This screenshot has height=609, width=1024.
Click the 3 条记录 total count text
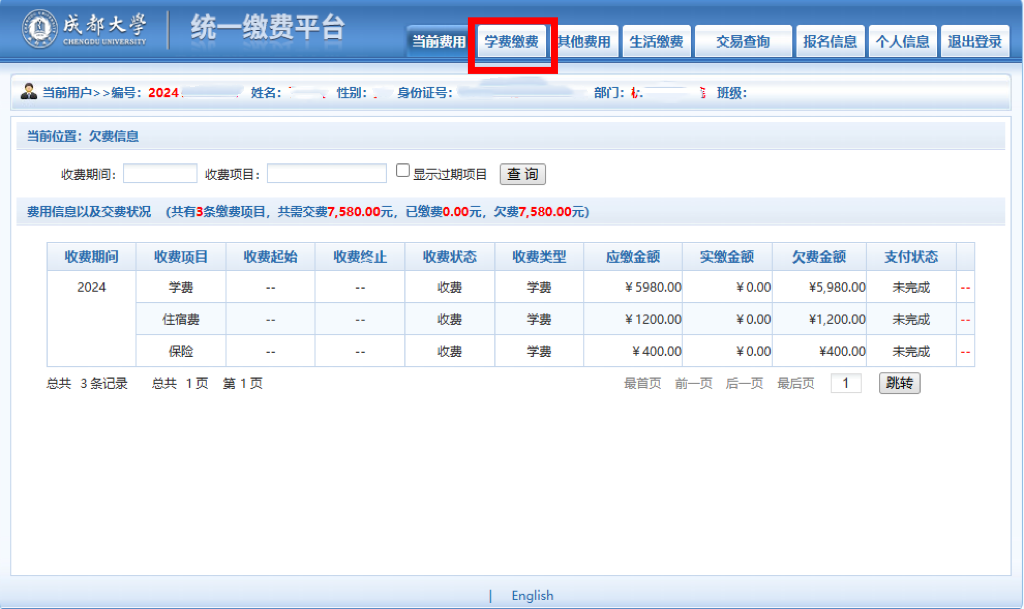tap(104, 384)
